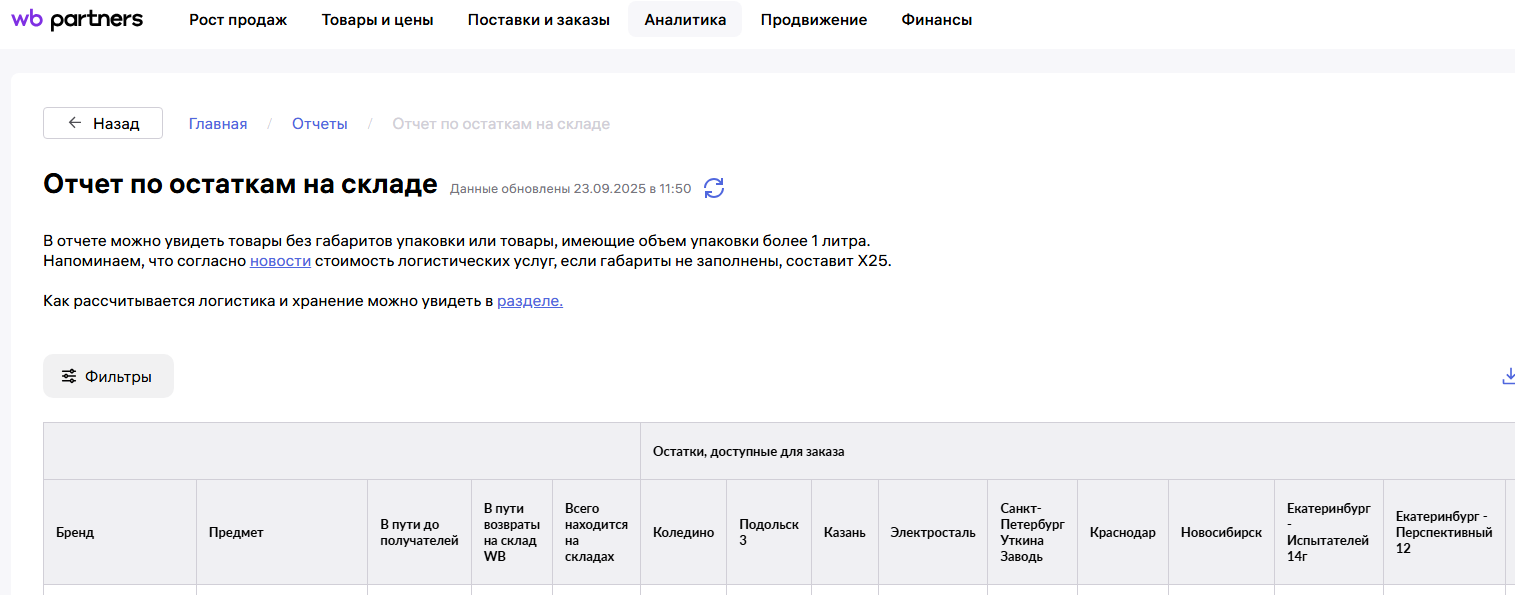Click the download report icon

tap(1508, 376)
